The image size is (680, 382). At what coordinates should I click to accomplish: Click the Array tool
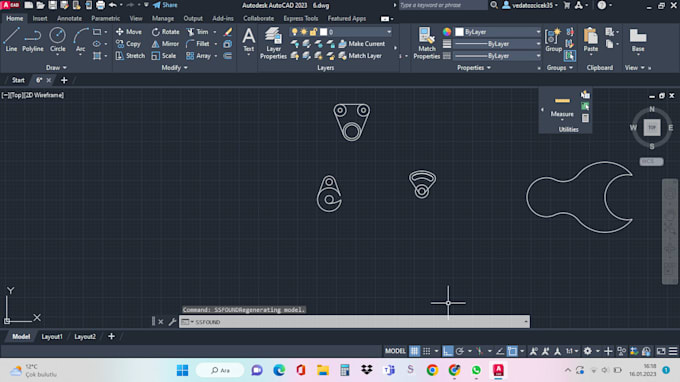point(198,56)
